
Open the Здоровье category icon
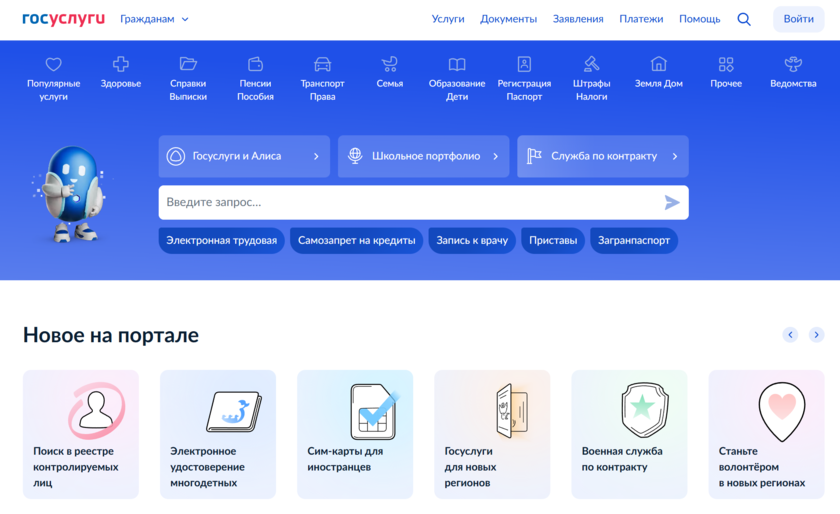[121, 65]
